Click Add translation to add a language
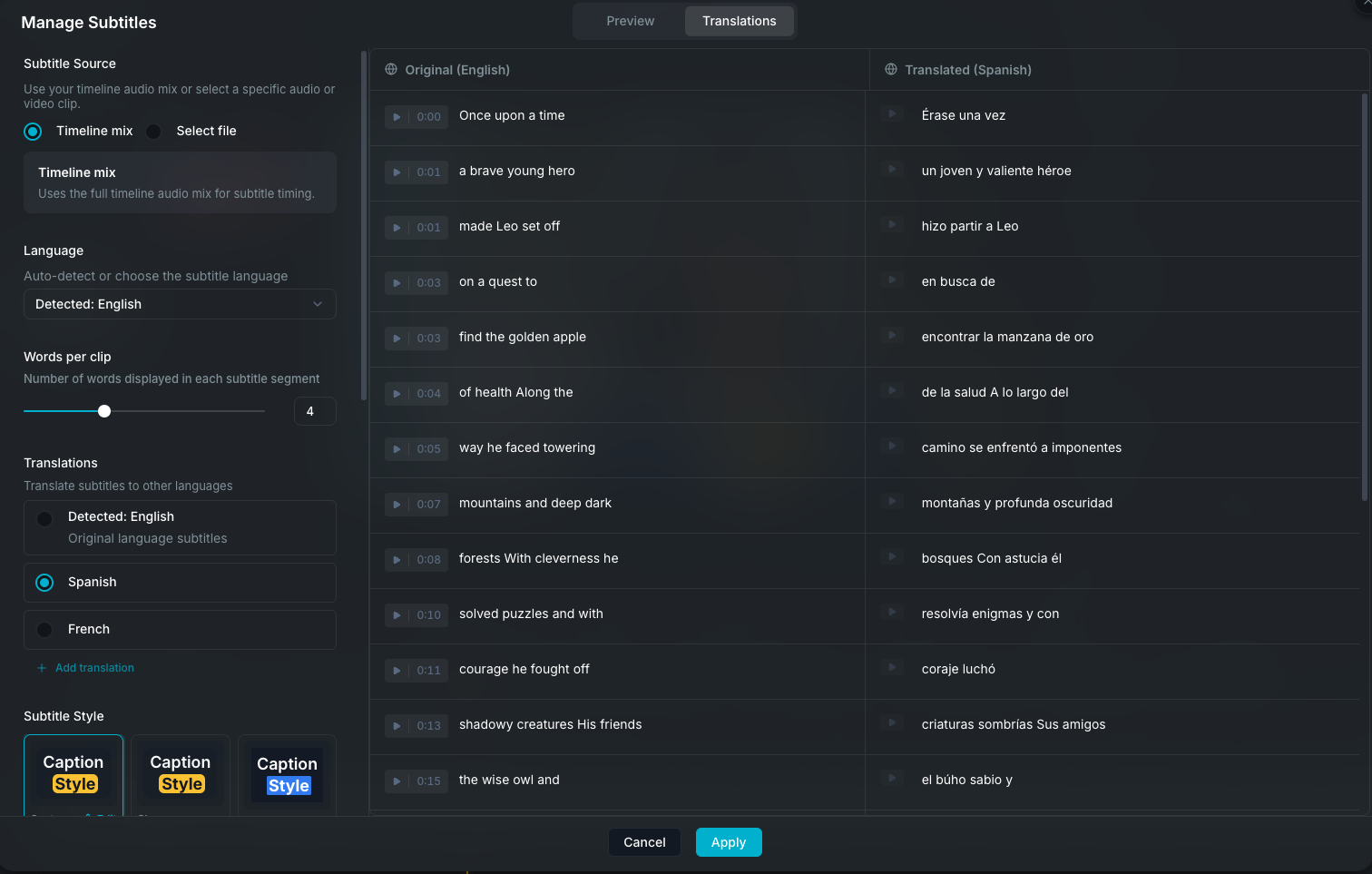The image size is (1372, 874). (x=85, y=667)
